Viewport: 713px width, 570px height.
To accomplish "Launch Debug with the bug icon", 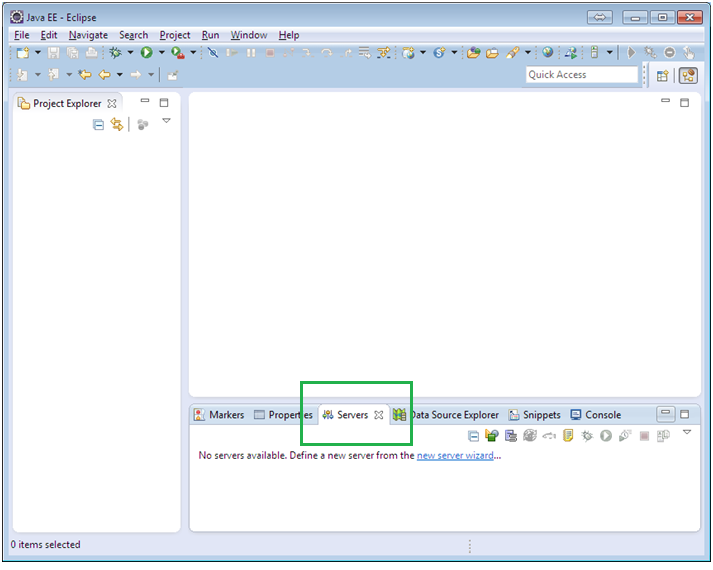I will point(115,53).
